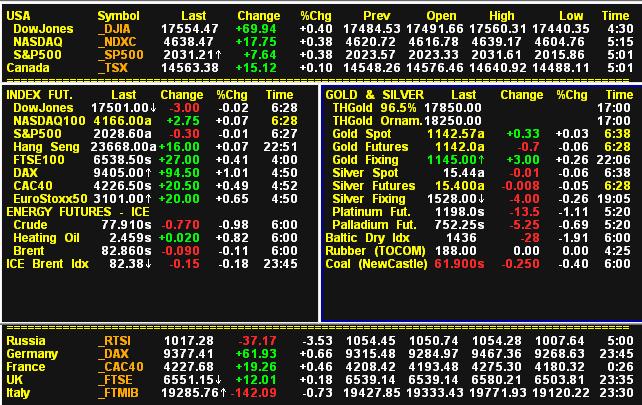This screenshot has height=405, width=642.
Task: Click Italy change value -142.09
Action: [x=254, y=393]
